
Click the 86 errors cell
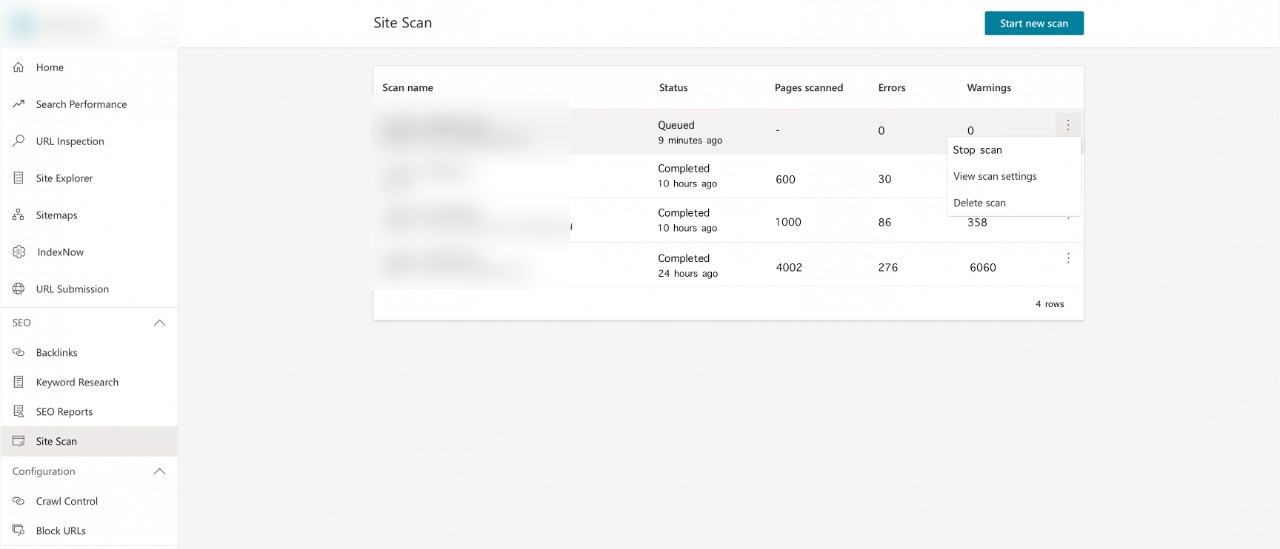click(884, 222)
